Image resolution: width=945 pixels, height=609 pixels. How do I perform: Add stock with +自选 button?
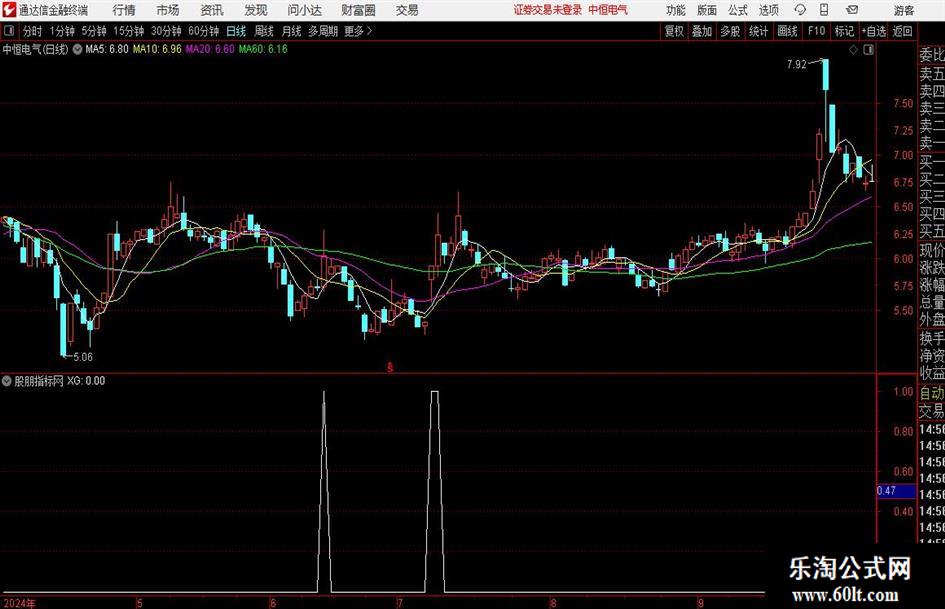pos(873,31)
